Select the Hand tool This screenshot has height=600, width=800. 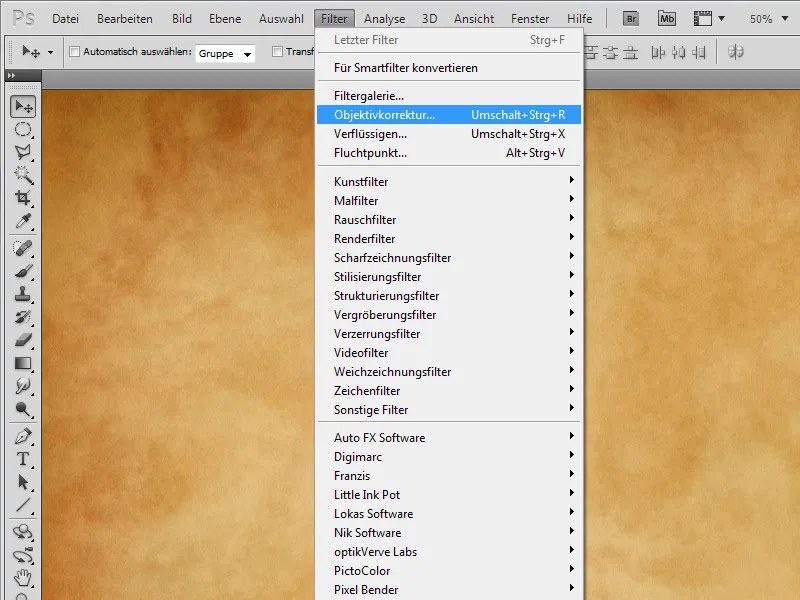coord(23,578)
